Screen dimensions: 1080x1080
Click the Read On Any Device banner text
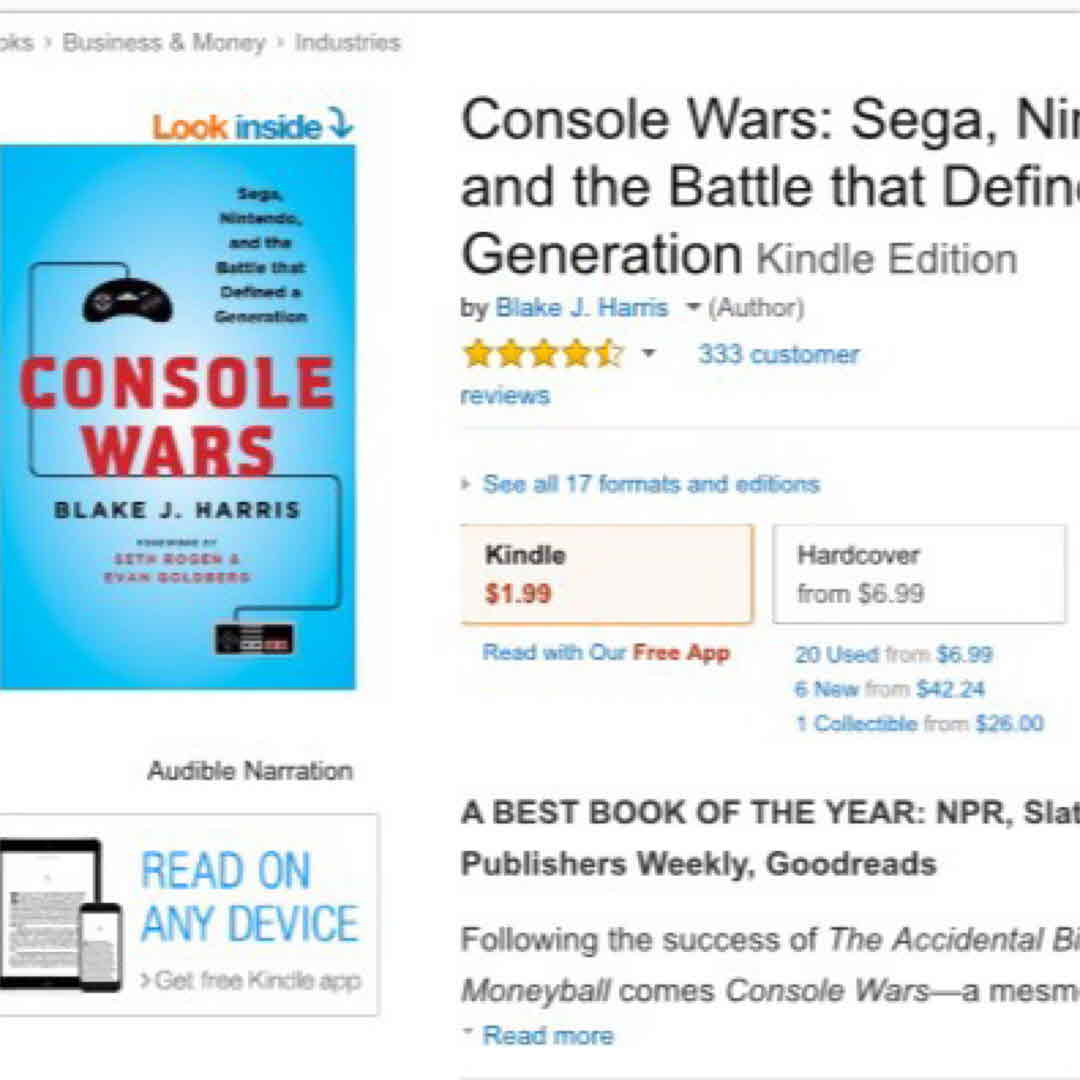(249, 897)
